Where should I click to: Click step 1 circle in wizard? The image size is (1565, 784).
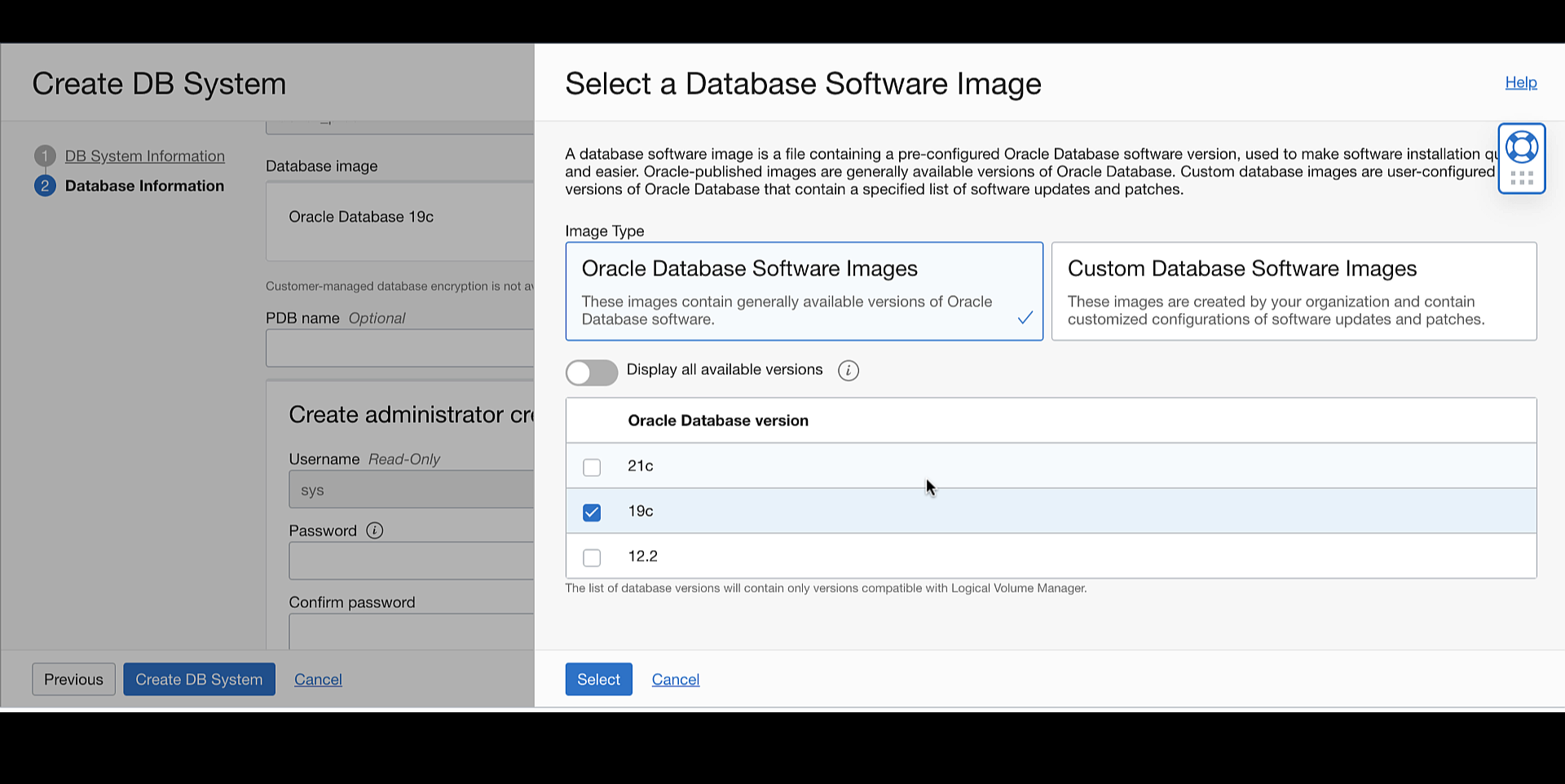pyautogui.click(x=45, y=156)
